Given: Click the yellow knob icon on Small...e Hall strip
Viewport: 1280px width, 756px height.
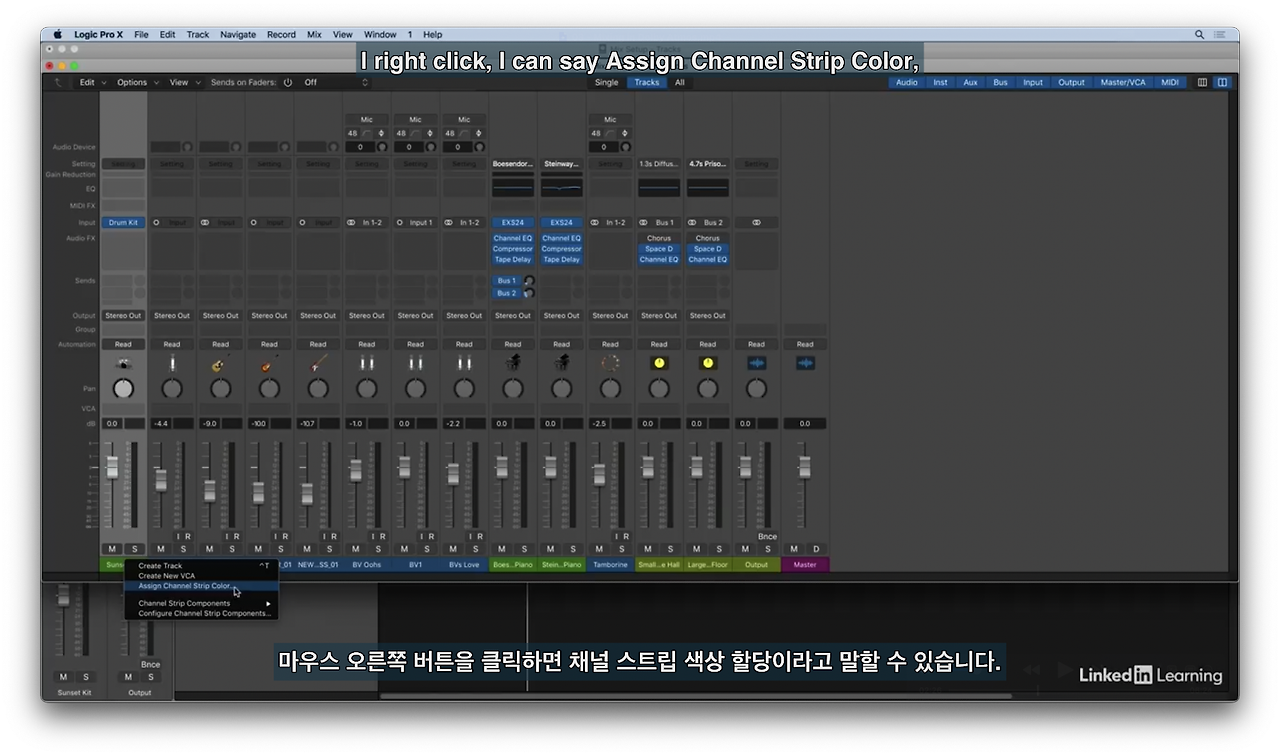Looking at the screenshot, I should coord(659,364).
